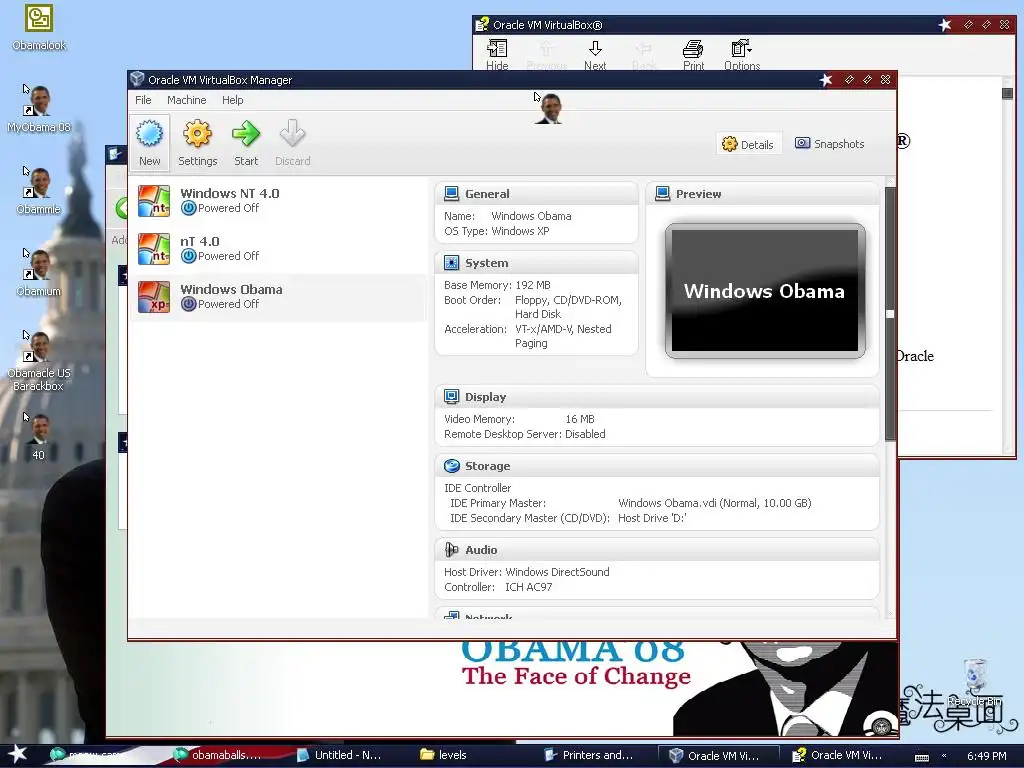1024x768 pixels.
Task: Open the Help menu in VirtualBox Manager
Action: (x=232, y=100)
